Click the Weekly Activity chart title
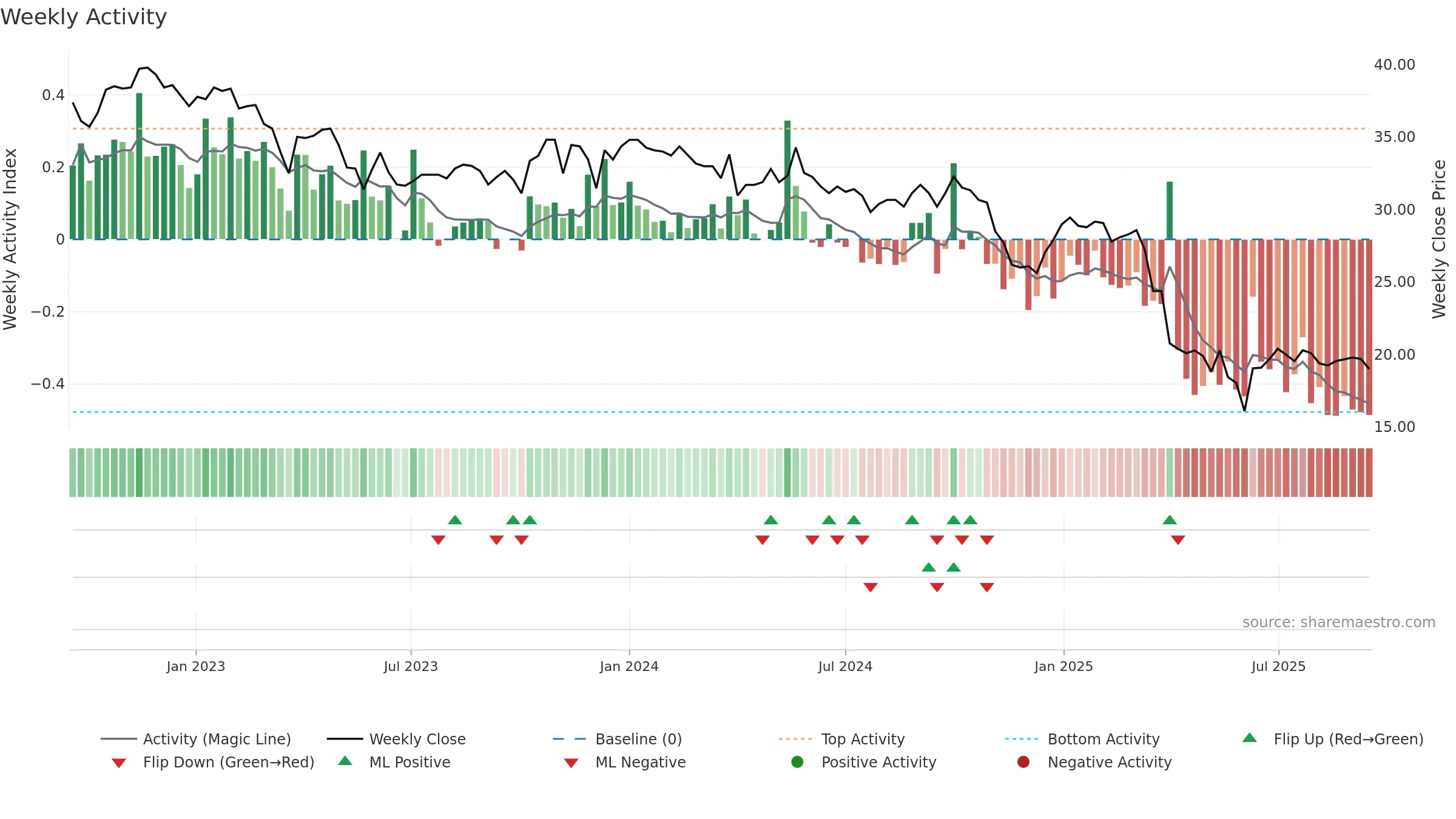The height and width of the screenshot is (819, 1456). pos(84,17)
